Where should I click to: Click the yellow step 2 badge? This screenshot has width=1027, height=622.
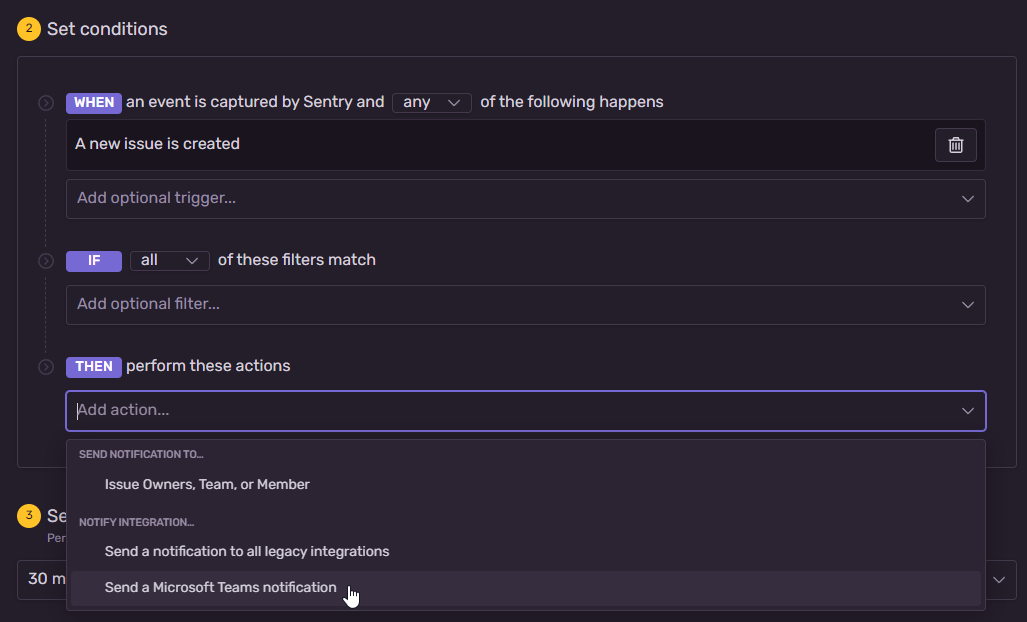coord(29,29)
